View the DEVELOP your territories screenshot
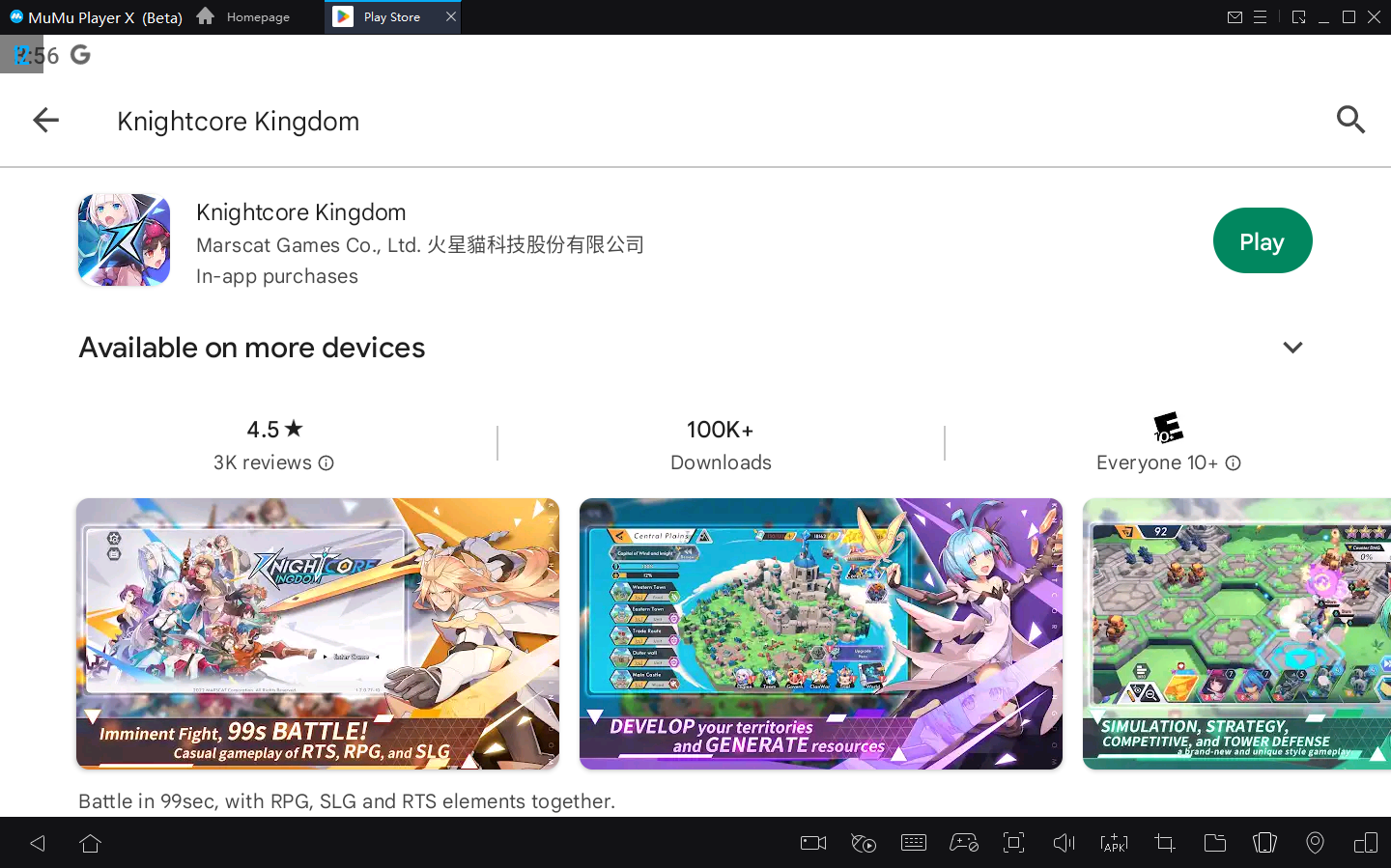This screenshot has height=868, width=1391. pos(821,633)
